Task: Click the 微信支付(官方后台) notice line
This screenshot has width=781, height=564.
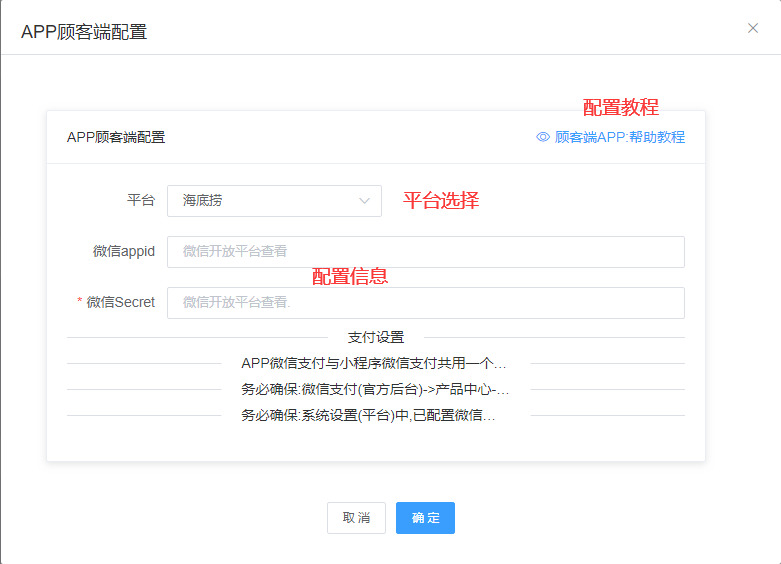Action: (375, 390)
